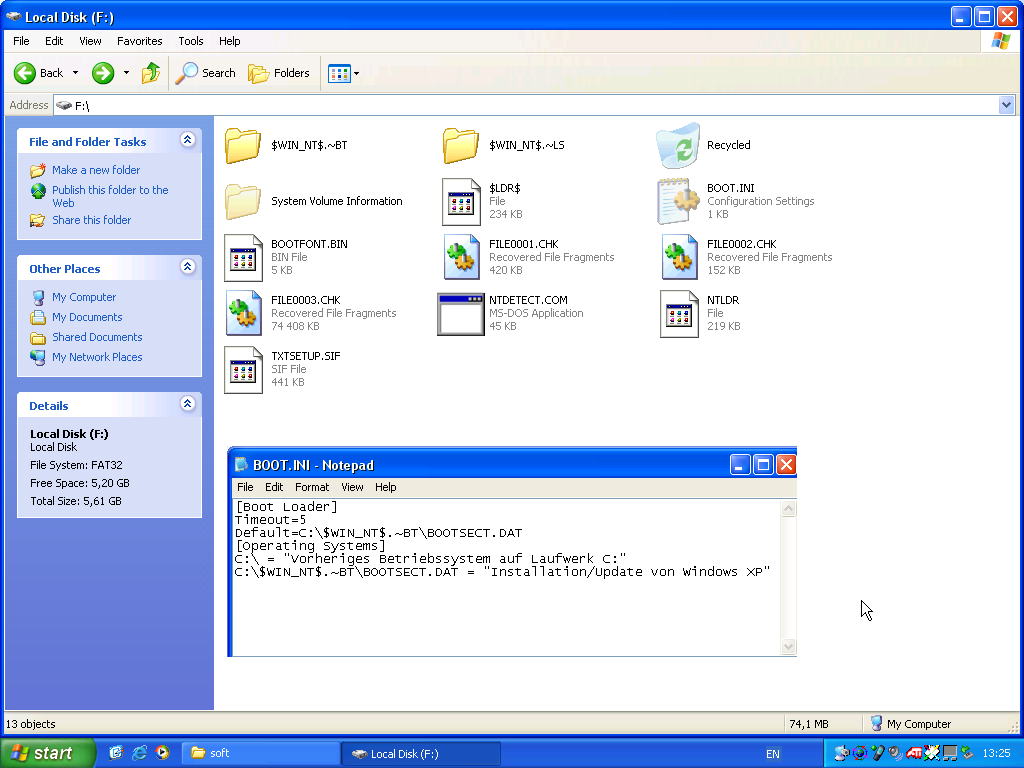Open Notepad's File menu
1024x768 pixels.
(x=245, y=487)
